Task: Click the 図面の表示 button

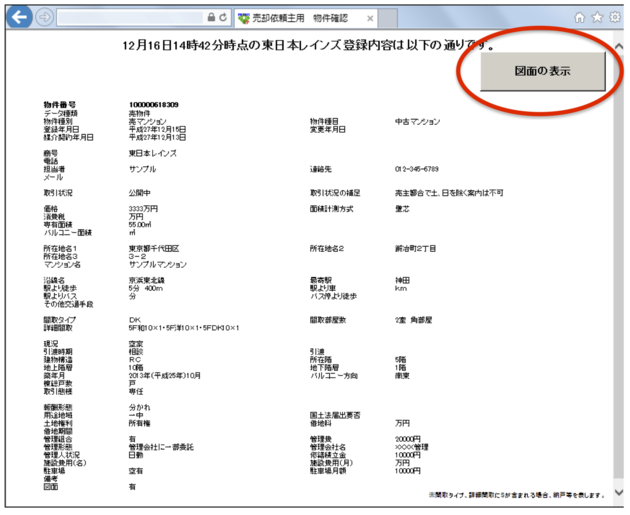Action: 542,71
